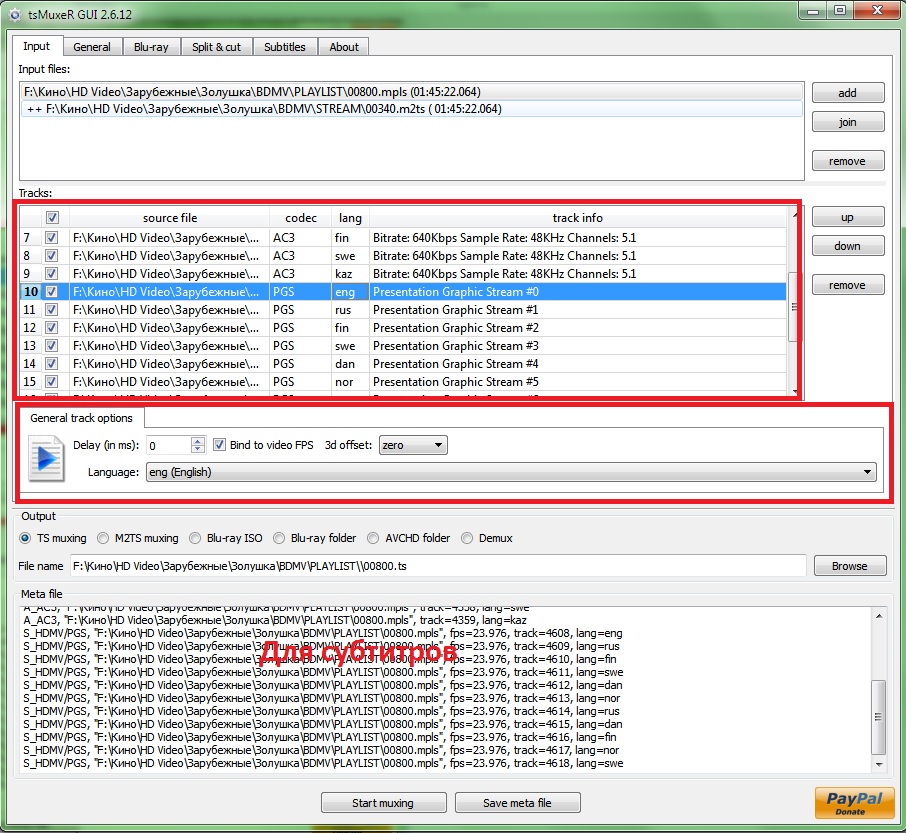Viewport: 906px width, 833px height.
Task: Uncheck track 14 dan PGS checkbox
Action: coord(51,363)
